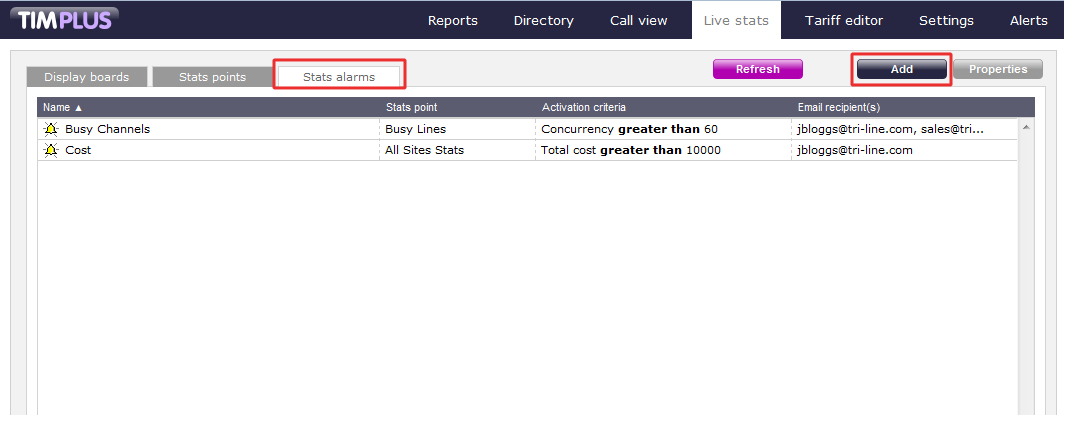Go to the Directory section

pos(543,20)
